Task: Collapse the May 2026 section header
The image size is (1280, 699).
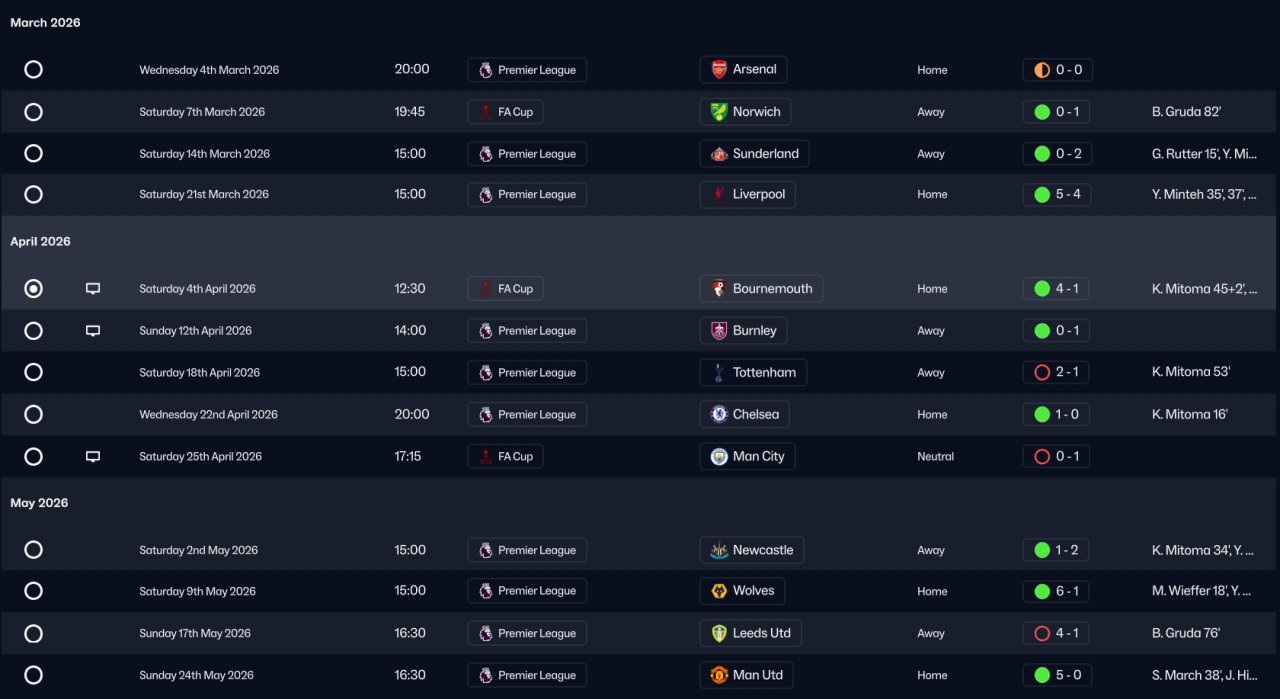Action: [39, 503]
